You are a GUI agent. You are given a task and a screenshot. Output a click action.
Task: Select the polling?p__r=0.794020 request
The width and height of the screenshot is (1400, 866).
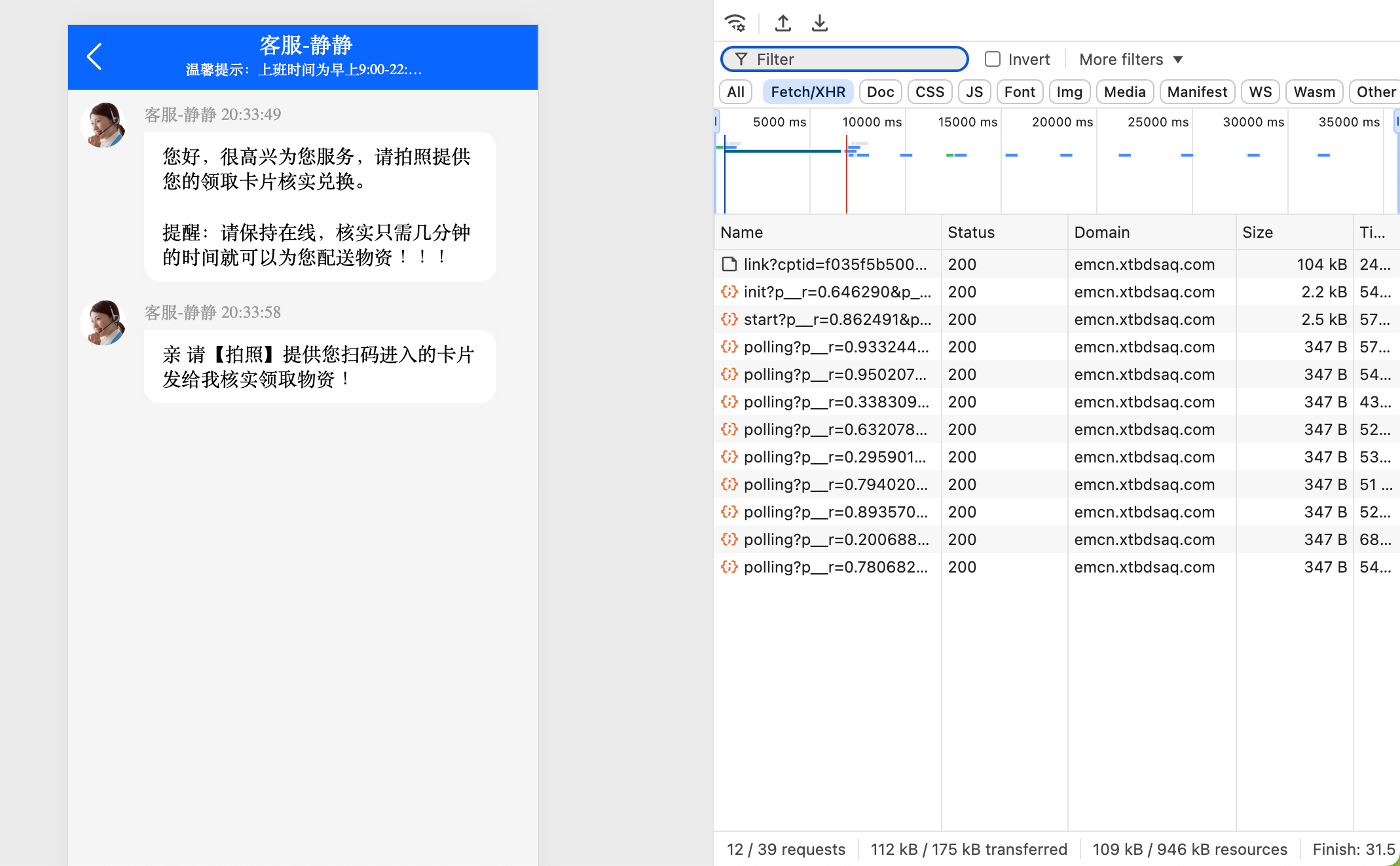pyautogui.click(x=1056, y=484)
